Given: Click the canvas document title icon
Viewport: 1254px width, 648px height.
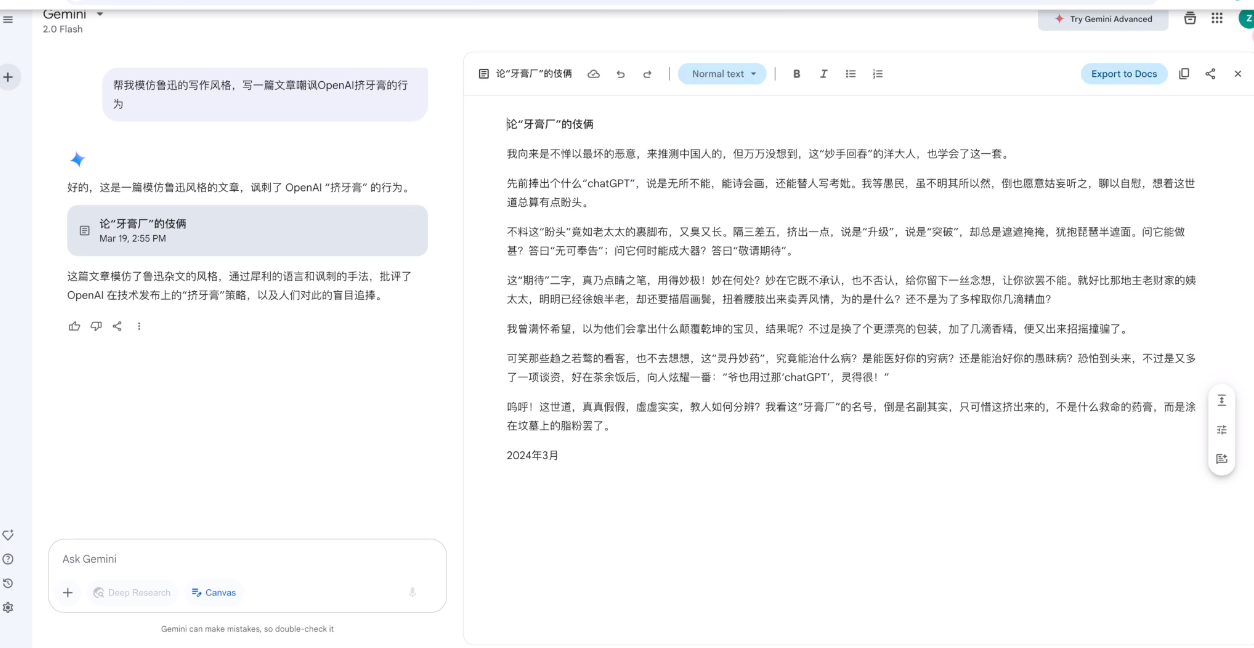Looking at the screenshot, I should [x=484, y=74].
